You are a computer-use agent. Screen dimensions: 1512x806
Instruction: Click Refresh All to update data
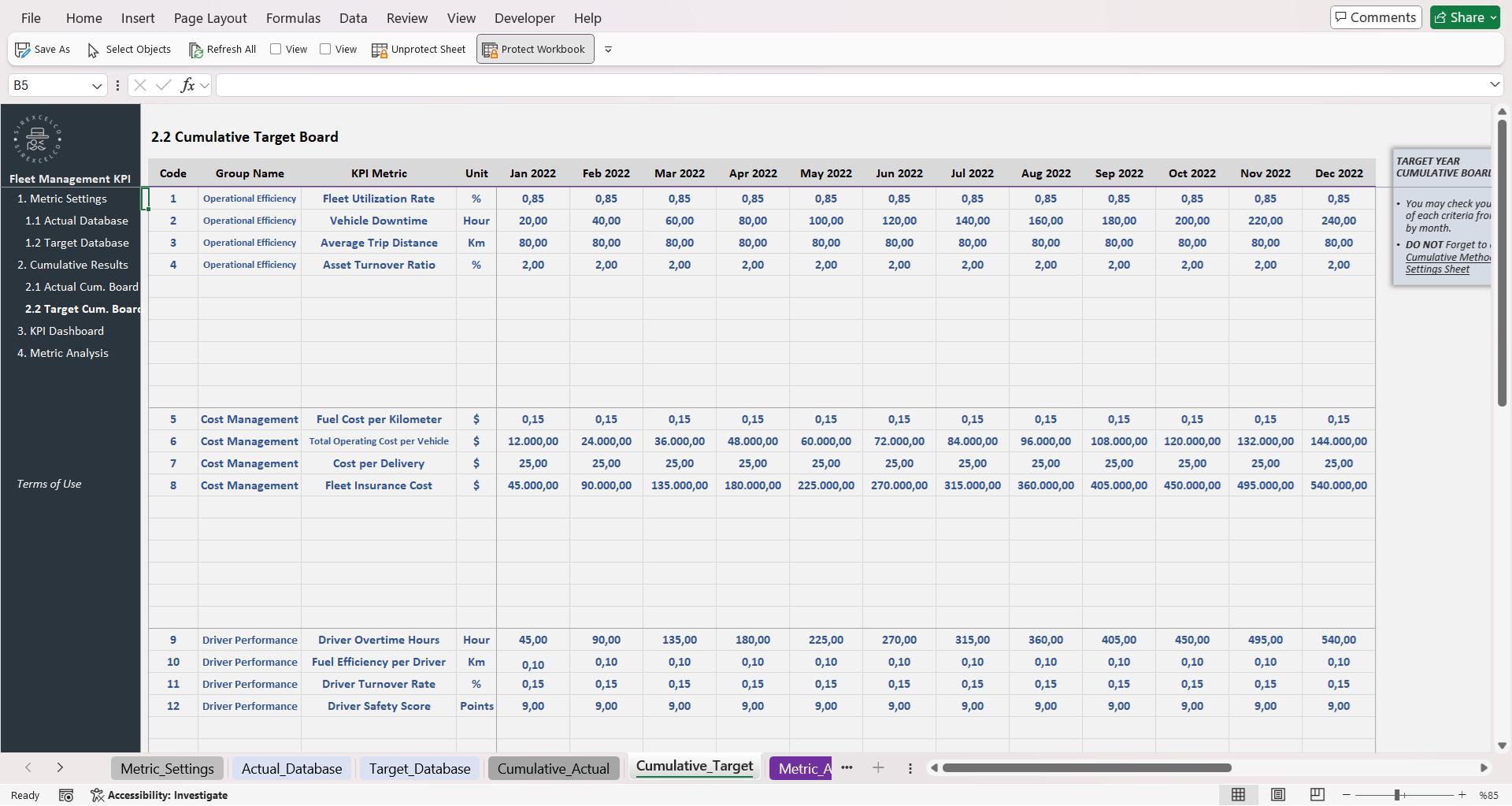(x=222, y=49)
